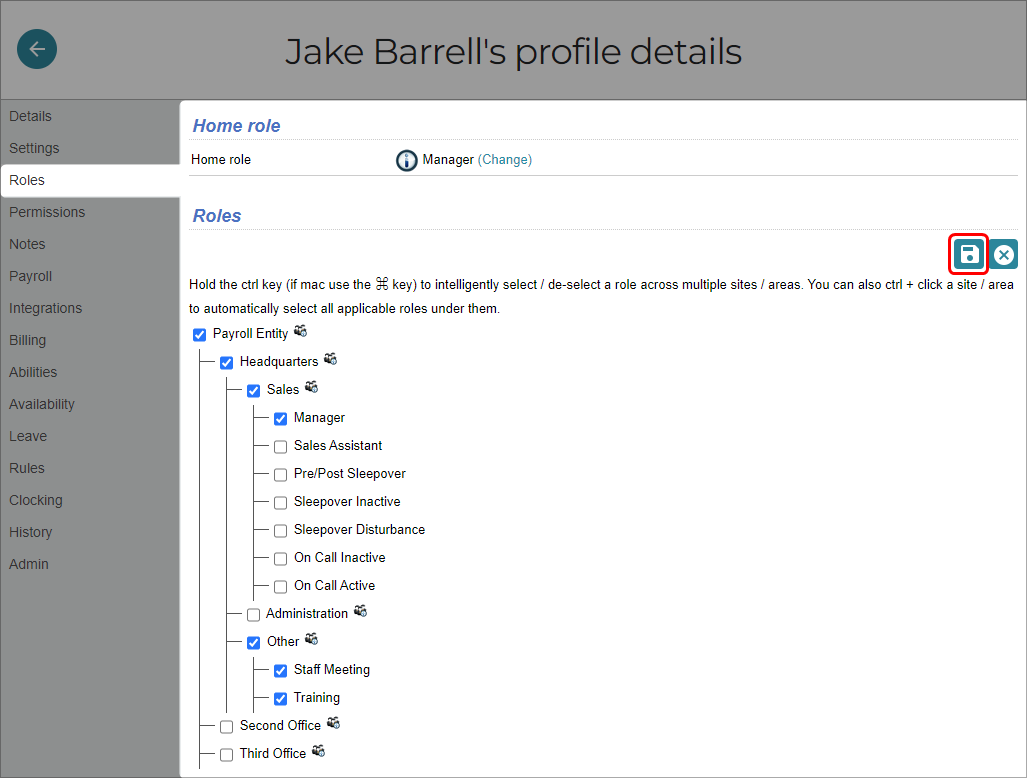Tick the Sleepover Inactive checkbox
This screenshot has width=1027, height=778.
280,503
